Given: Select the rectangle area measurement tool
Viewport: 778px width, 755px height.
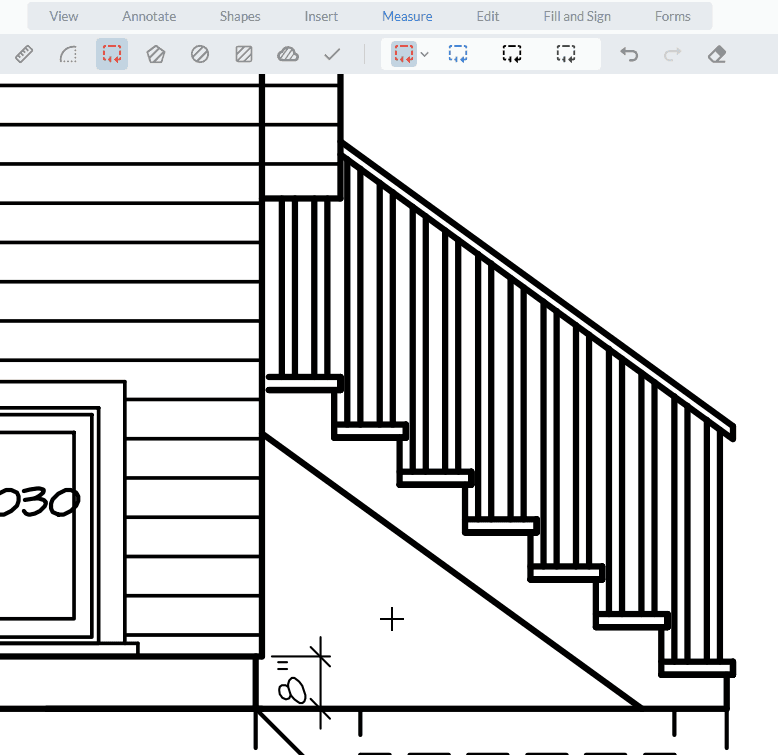Looking at the screenshot, I should tap(244, 54).
